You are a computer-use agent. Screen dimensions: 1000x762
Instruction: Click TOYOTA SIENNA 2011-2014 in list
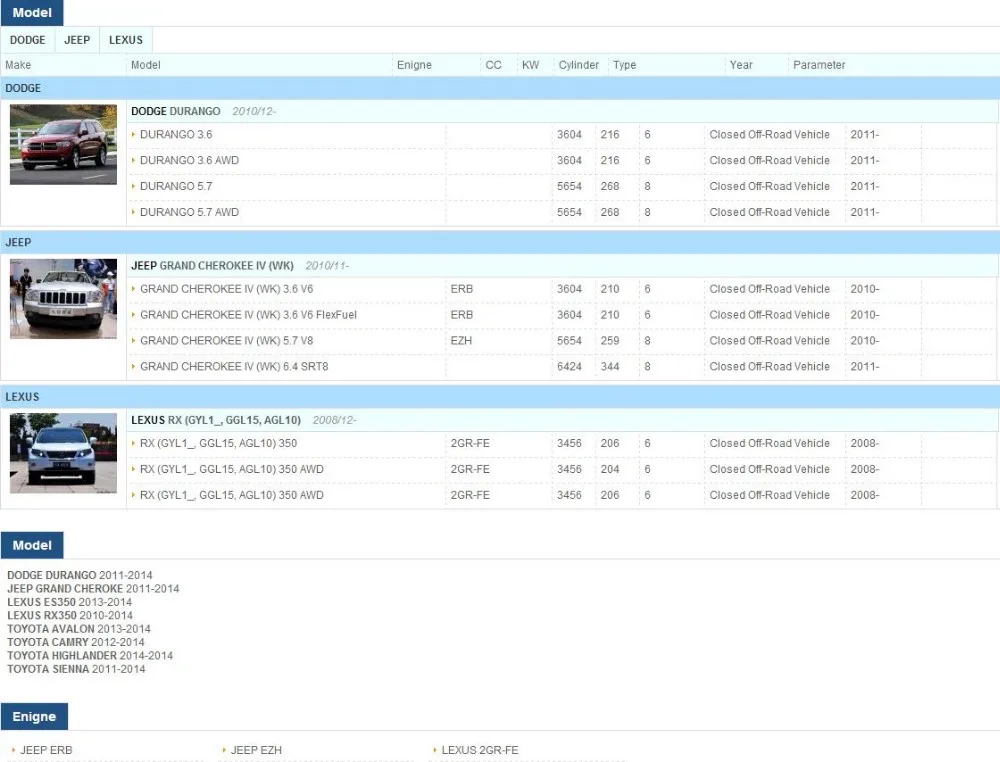(77, 669)
